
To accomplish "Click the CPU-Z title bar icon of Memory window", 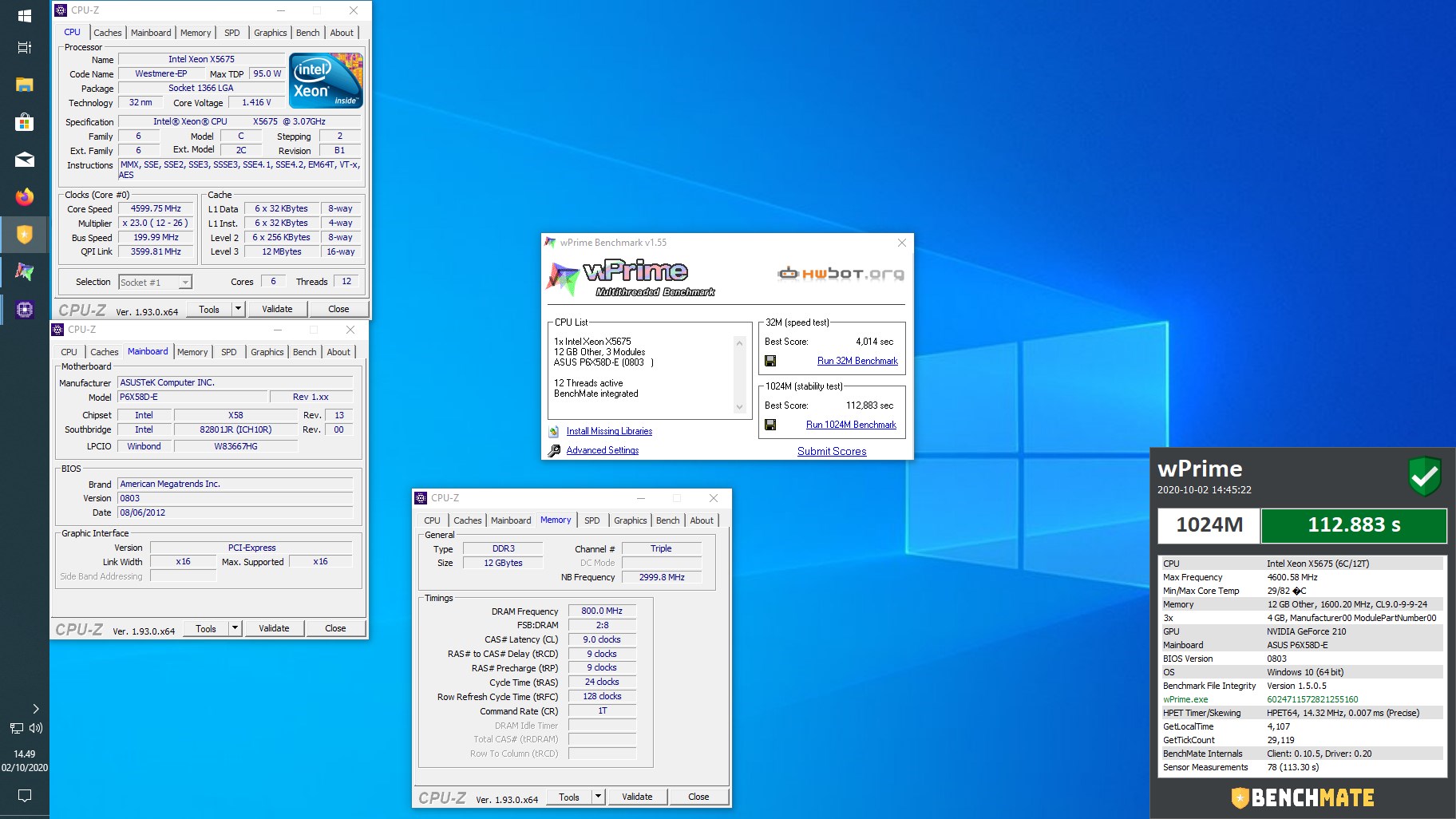I will click(x=421, y=498).
